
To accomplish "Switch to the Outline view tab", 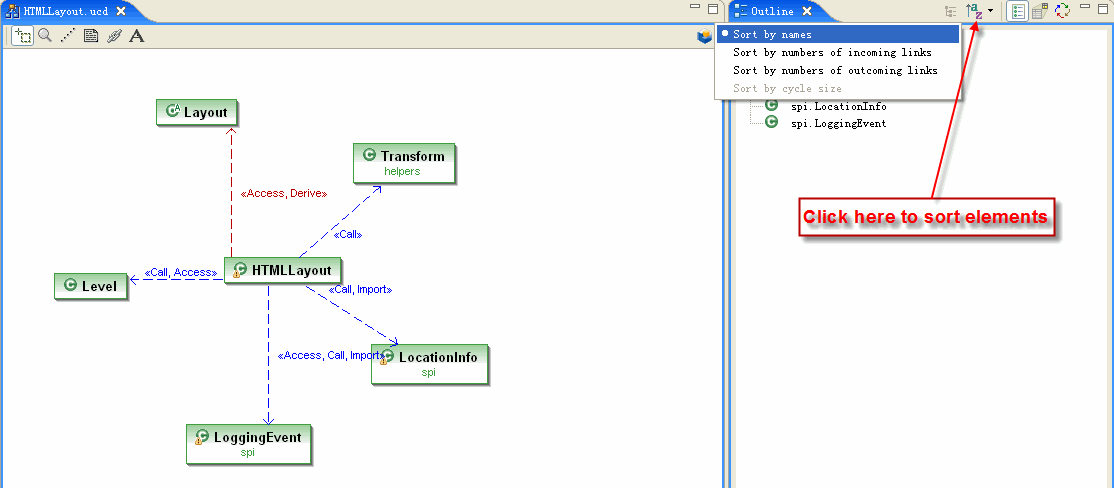I will pos(772,11).
